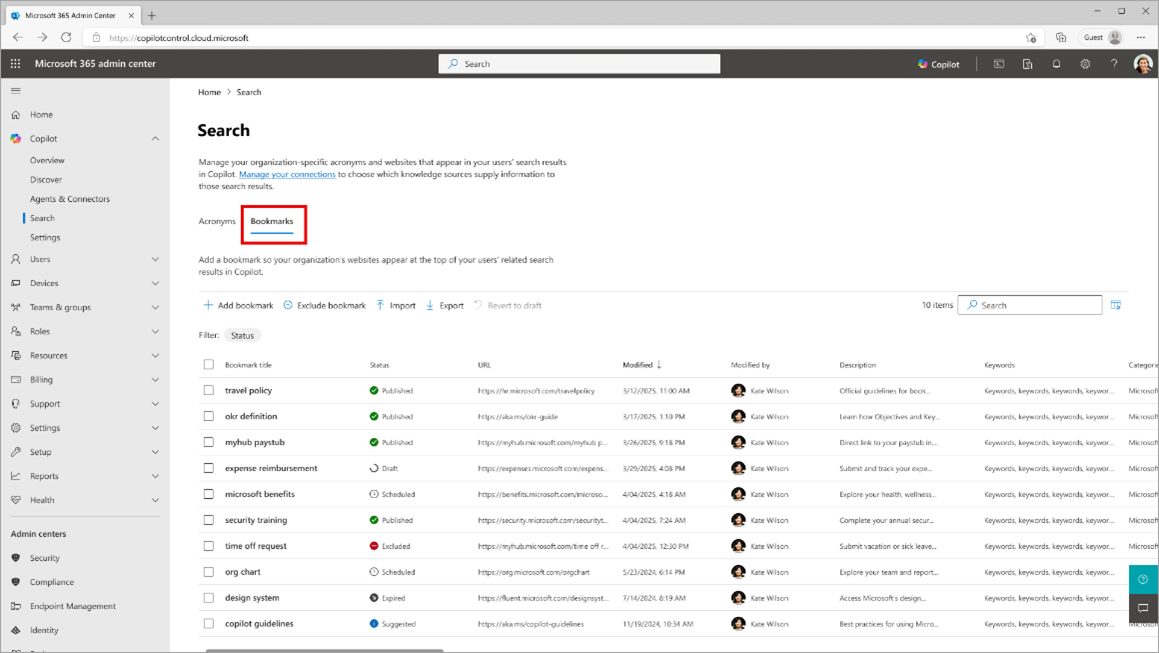Check the copilot guidelines row checkbox
Screen dimensions: 1159x653
(208, 623)
